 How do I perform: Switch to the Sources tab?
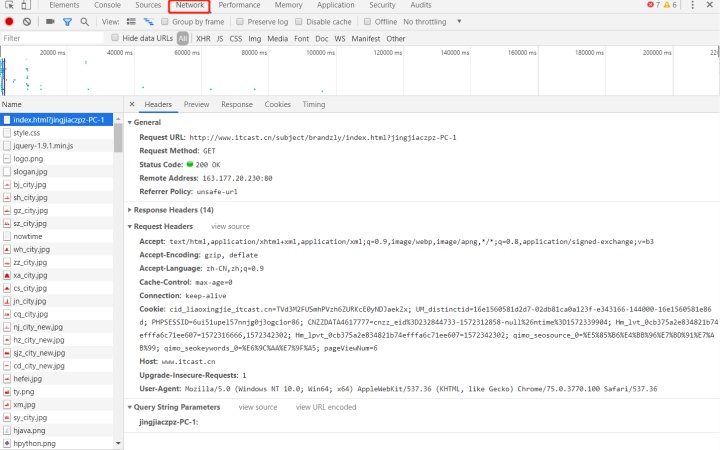click(x=148, y=5)
